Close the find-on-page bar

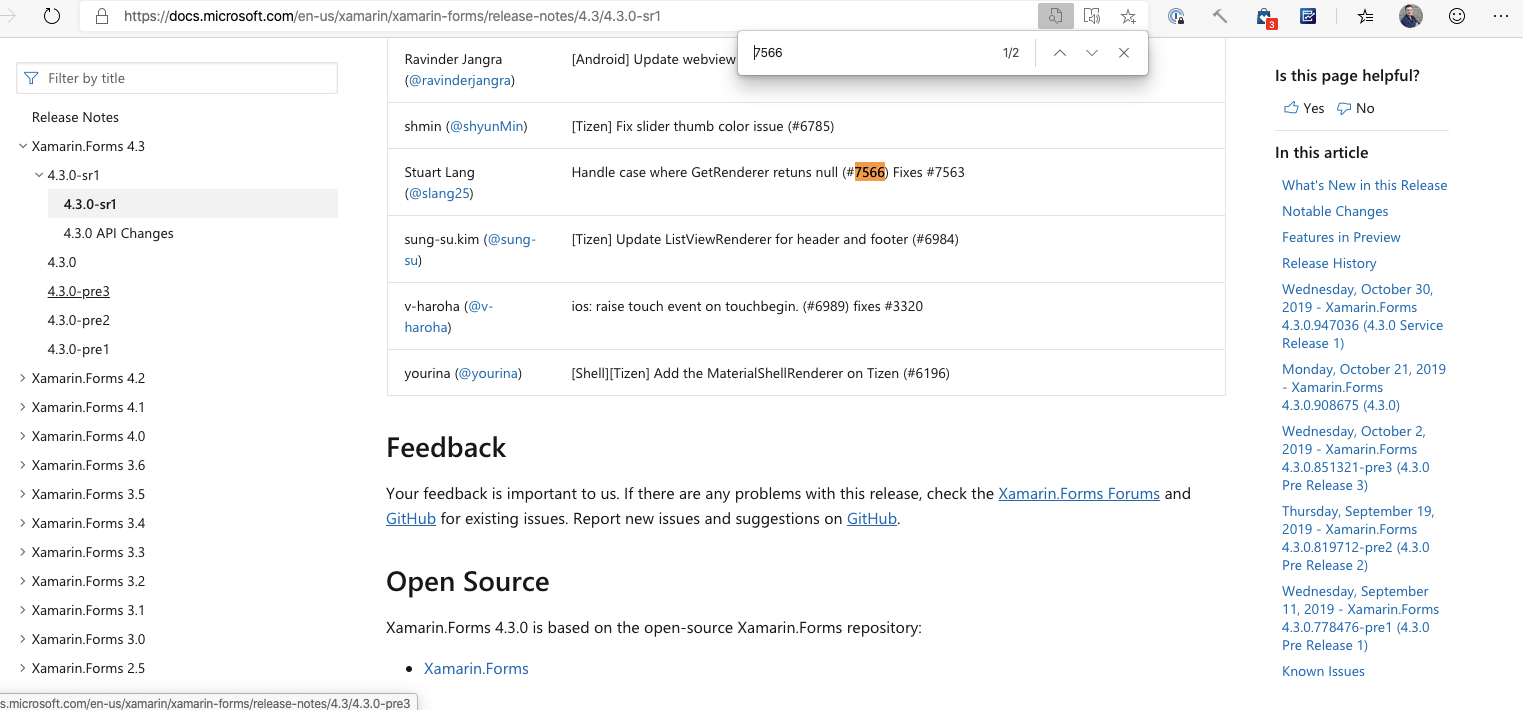(x=1124, y=53)
